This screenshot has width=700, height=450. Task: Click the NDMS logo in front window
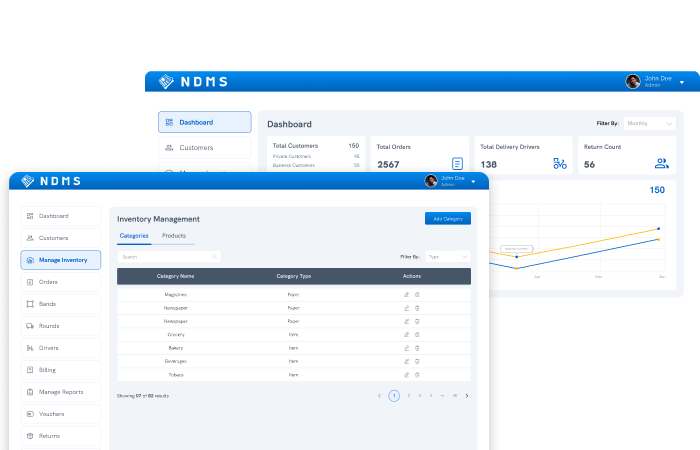(51, 181)
